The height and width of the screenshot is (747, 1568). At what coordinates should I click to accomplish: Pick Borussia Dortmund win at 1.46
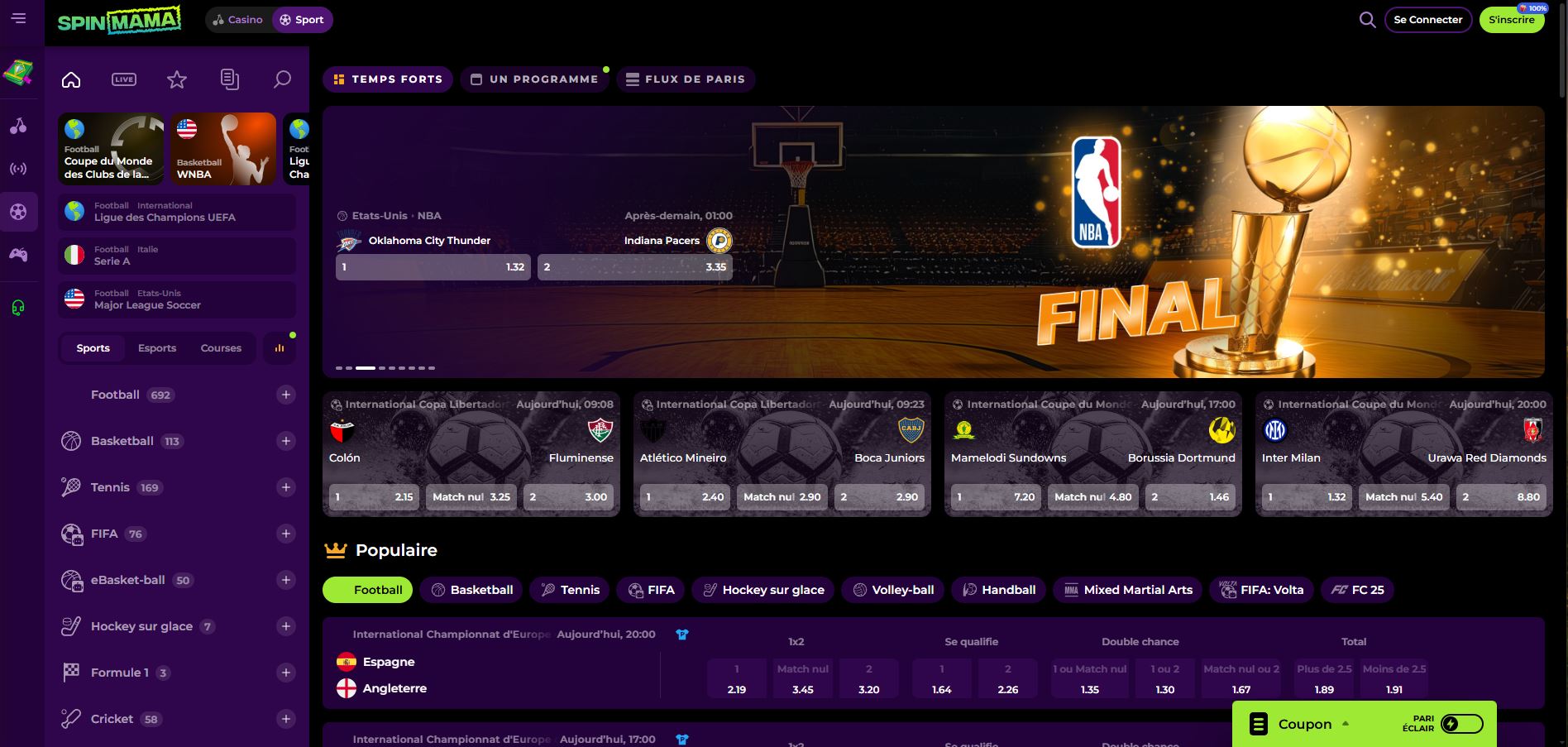(1191, 497)
